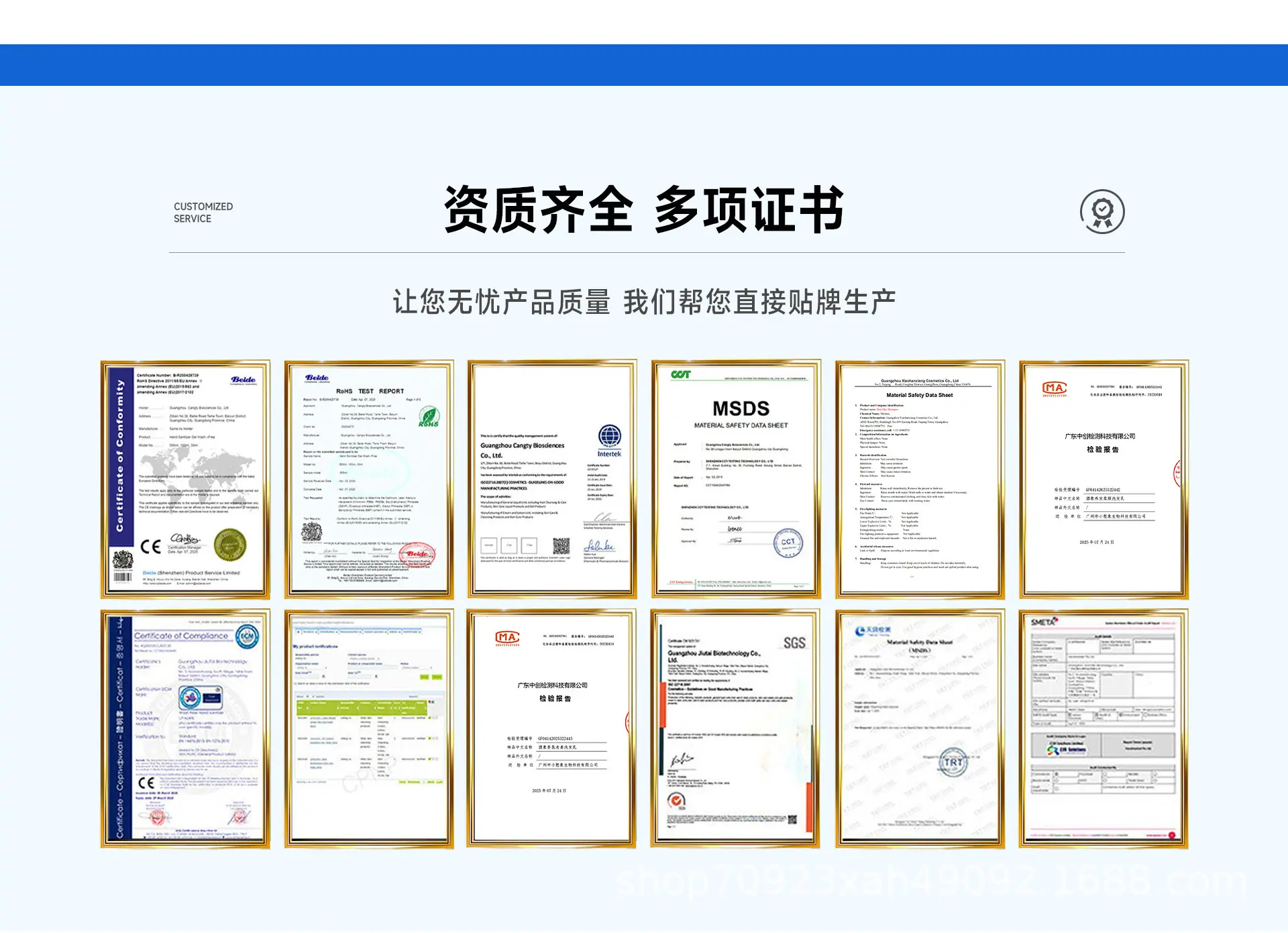Click the CE mark on Certificate of Compliance
The height and width of the screenshot is (933, 1288).
coord(147,783)
